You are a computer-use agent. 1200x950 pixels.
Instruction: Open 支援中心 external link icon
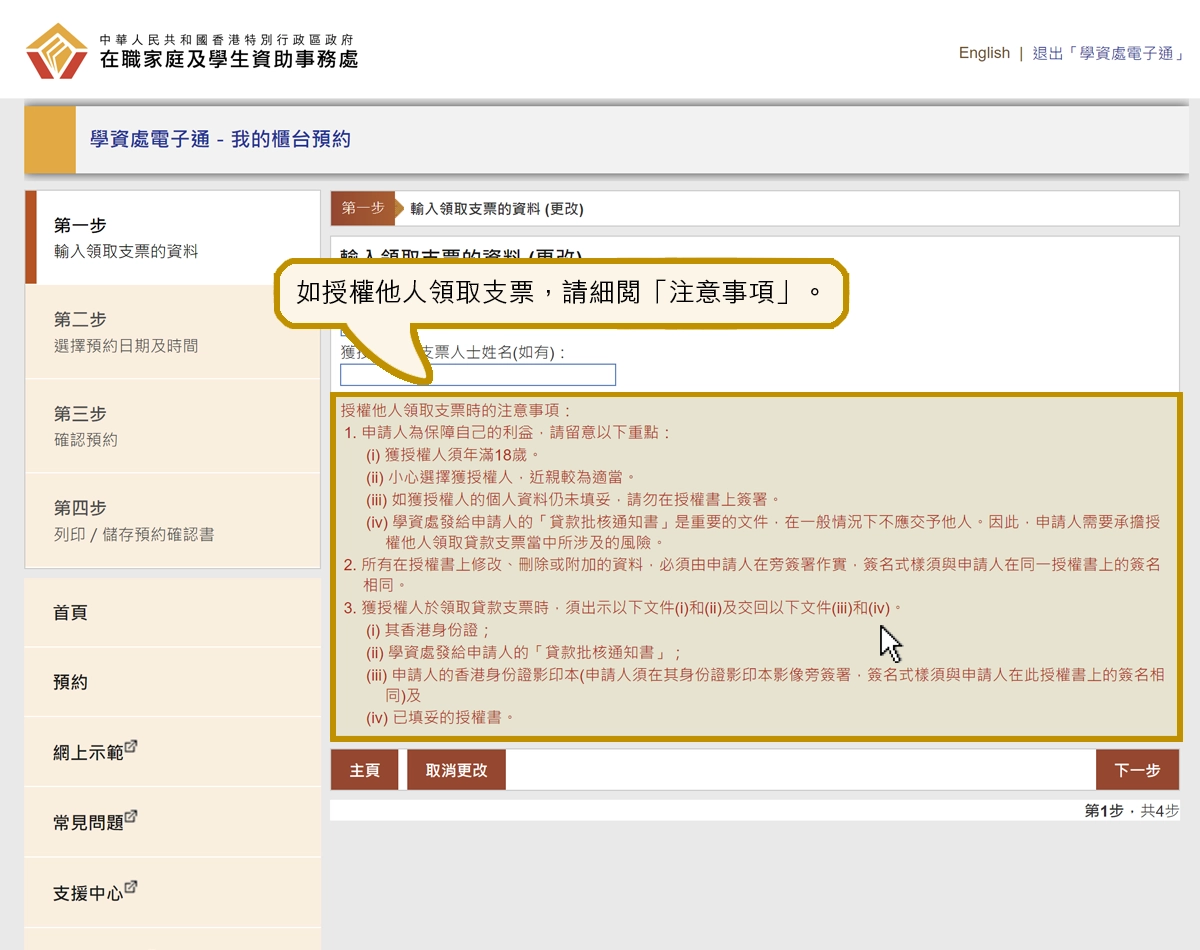(130, 887)
